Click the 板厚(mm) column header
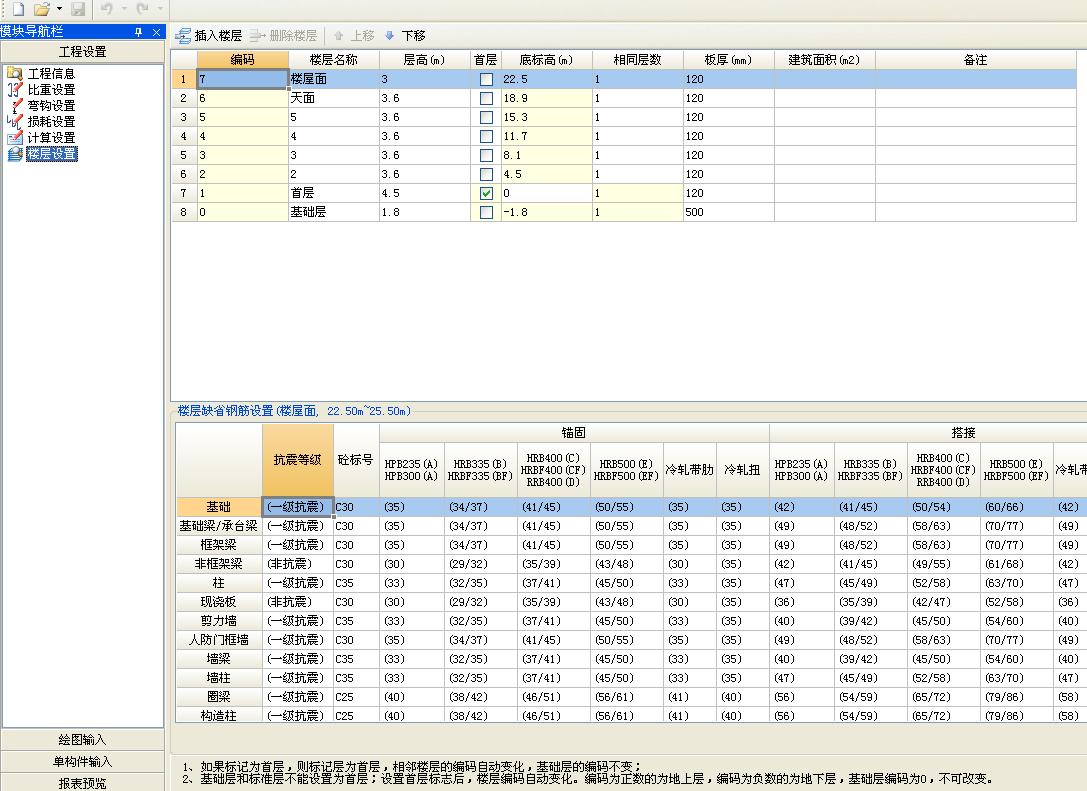 728,60
